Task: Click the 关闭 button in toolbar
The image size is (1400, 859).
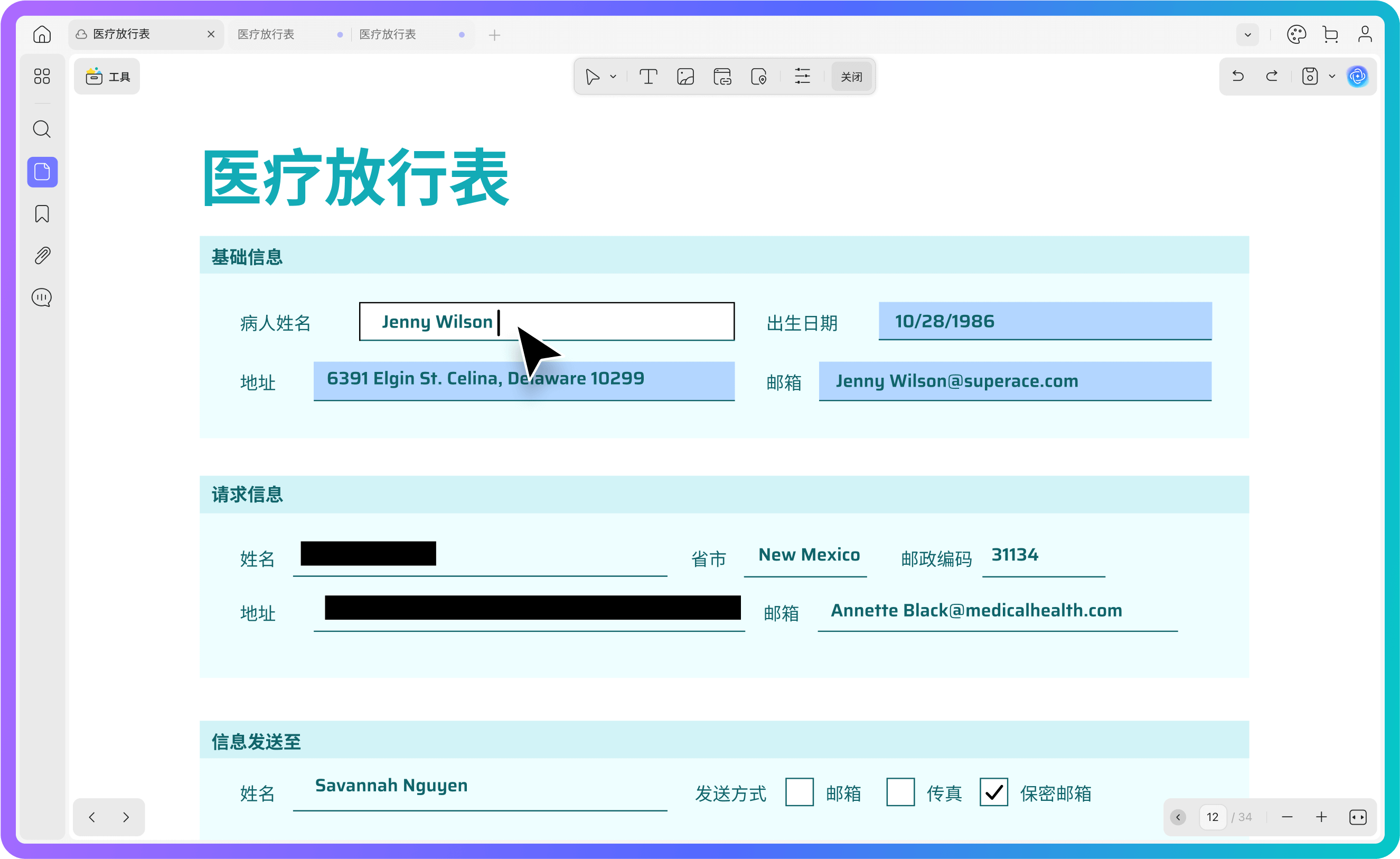Action: coord(851,77)
